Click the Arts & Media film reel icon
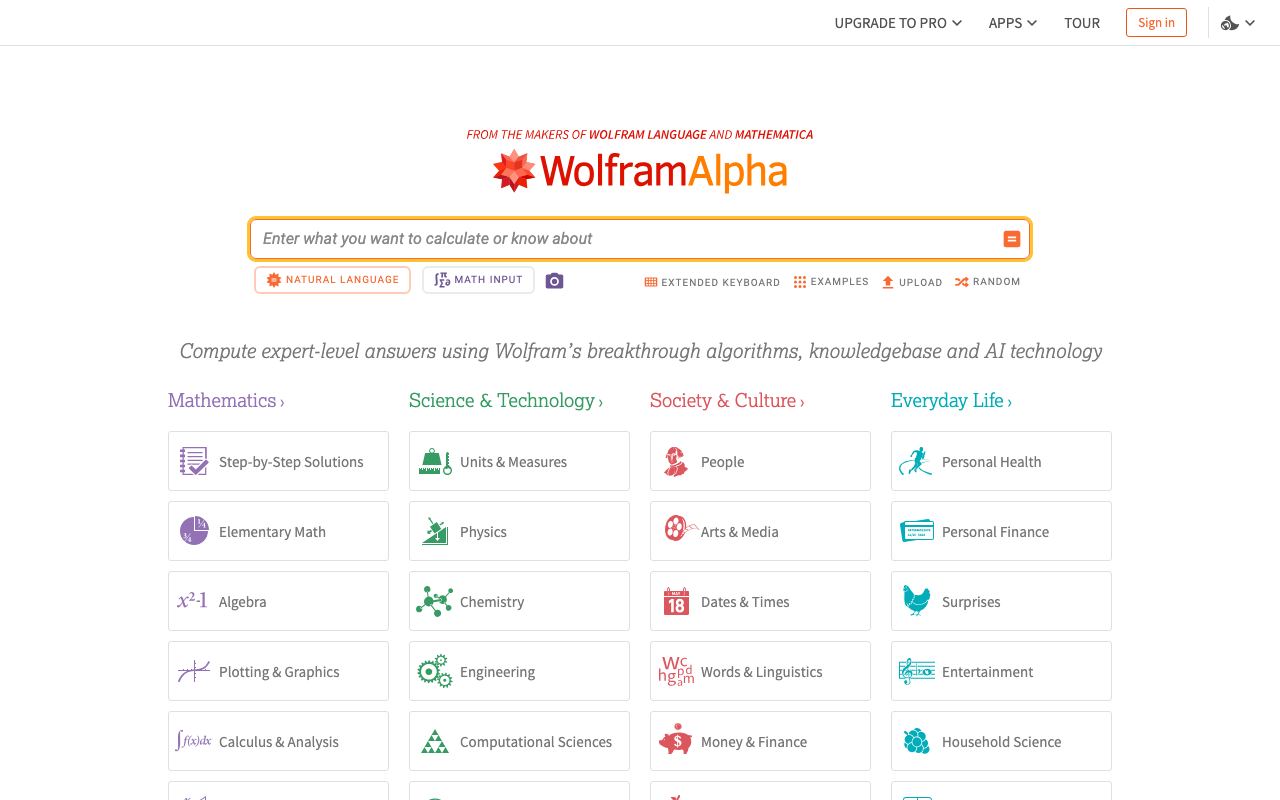Viewport: 1280px width, 800px height. [679, 529]
